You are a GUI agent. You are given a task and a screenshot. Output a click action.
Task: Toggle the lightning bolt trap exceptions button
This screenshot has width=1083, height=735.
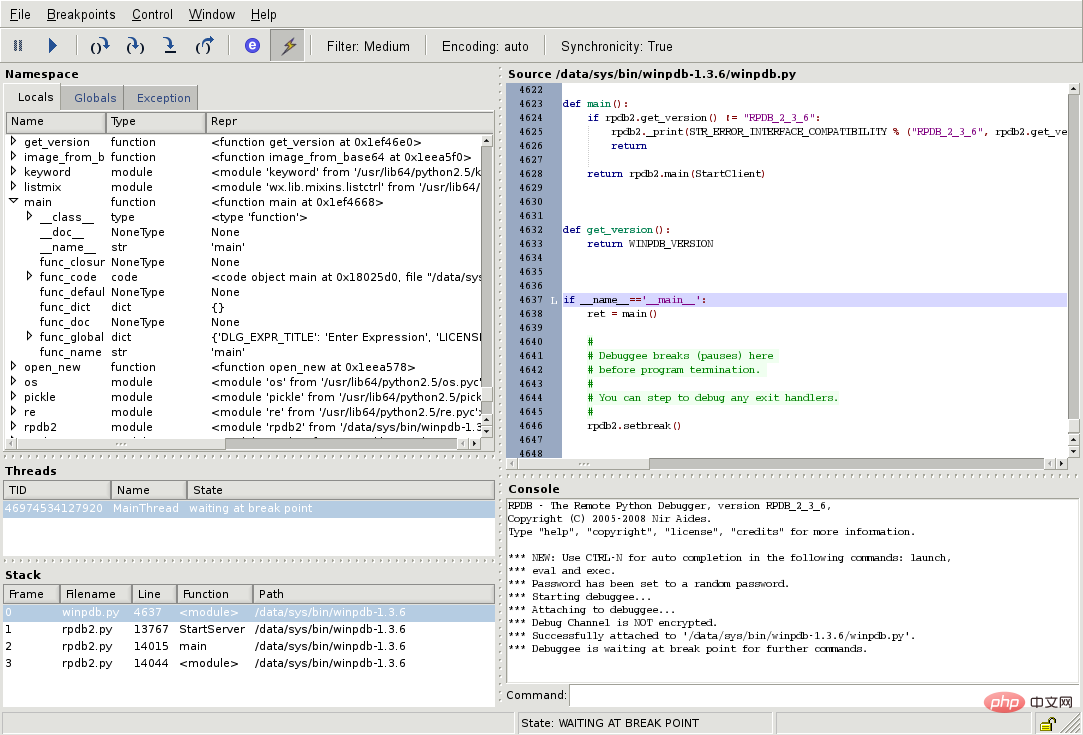pos(288,46)
